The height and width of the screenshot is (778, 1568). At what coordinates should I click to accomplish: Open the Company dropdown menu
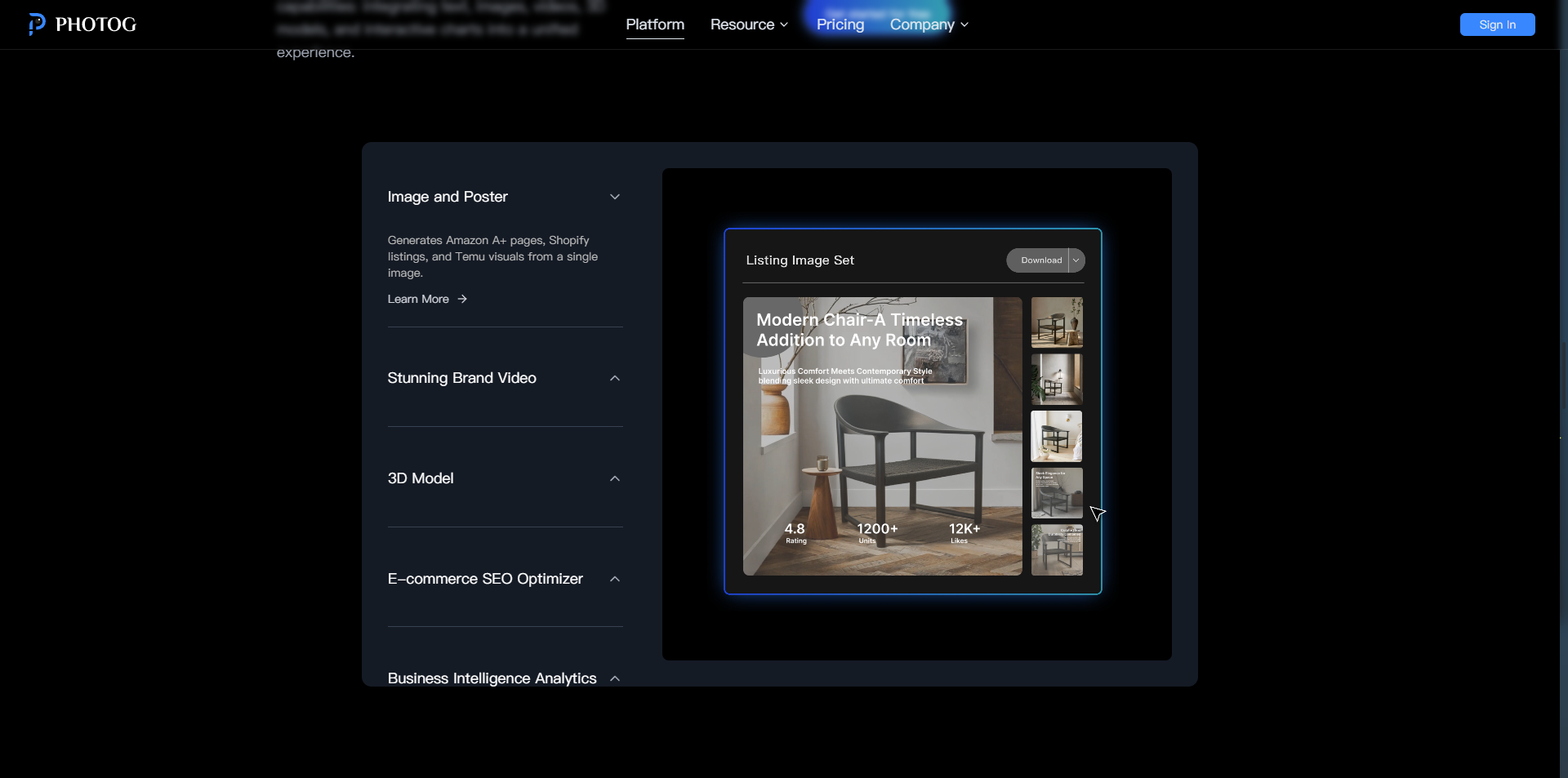point(929,24)
